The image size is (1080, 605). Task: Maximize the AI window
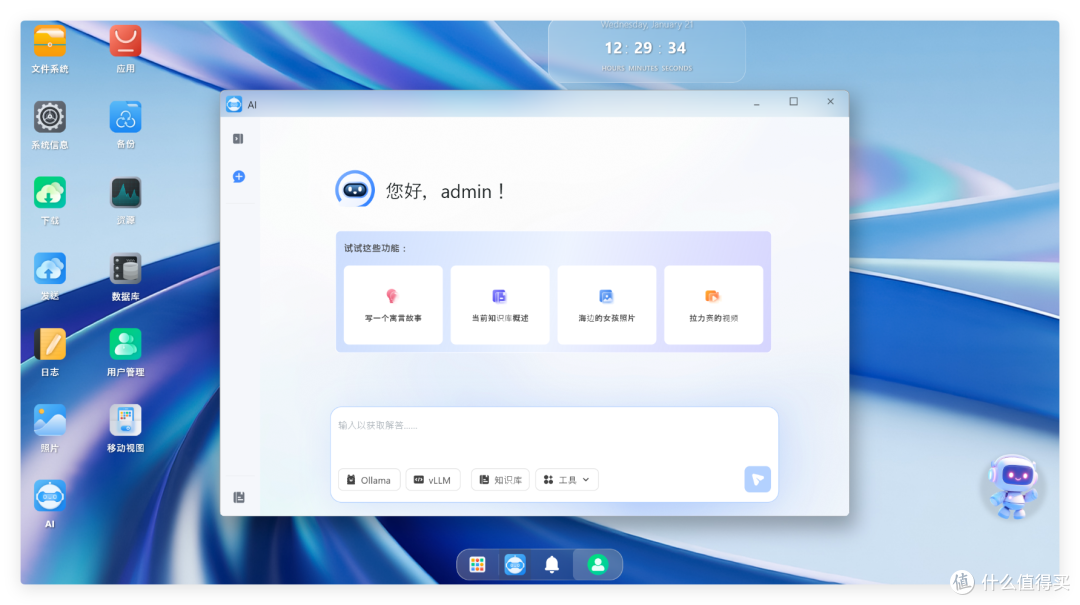click(x=793, y=102)
